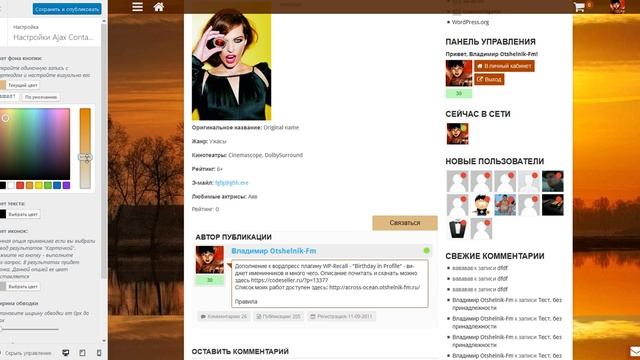The image size is (640, 360).
Task: Click the avatar in control panel widget
Action: point(459,73)
